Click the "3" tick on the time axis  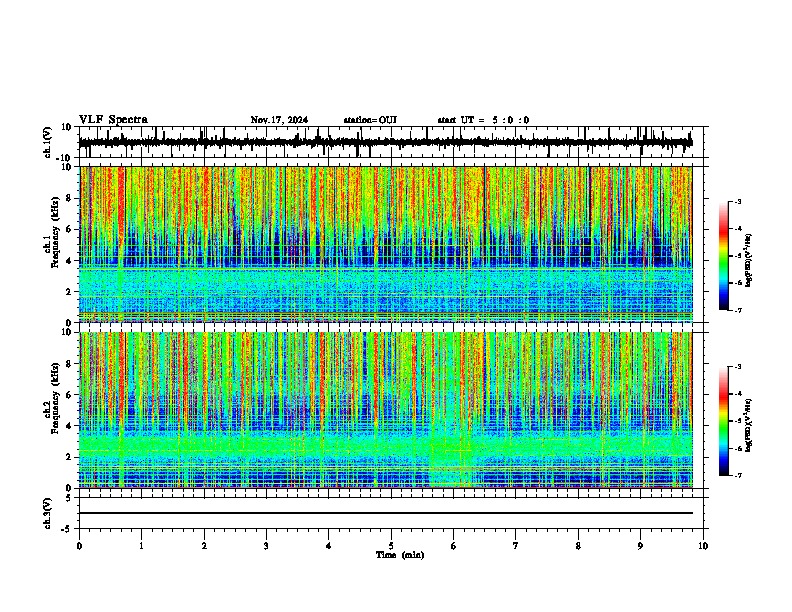pyautogui.click(x=266, y=546)
